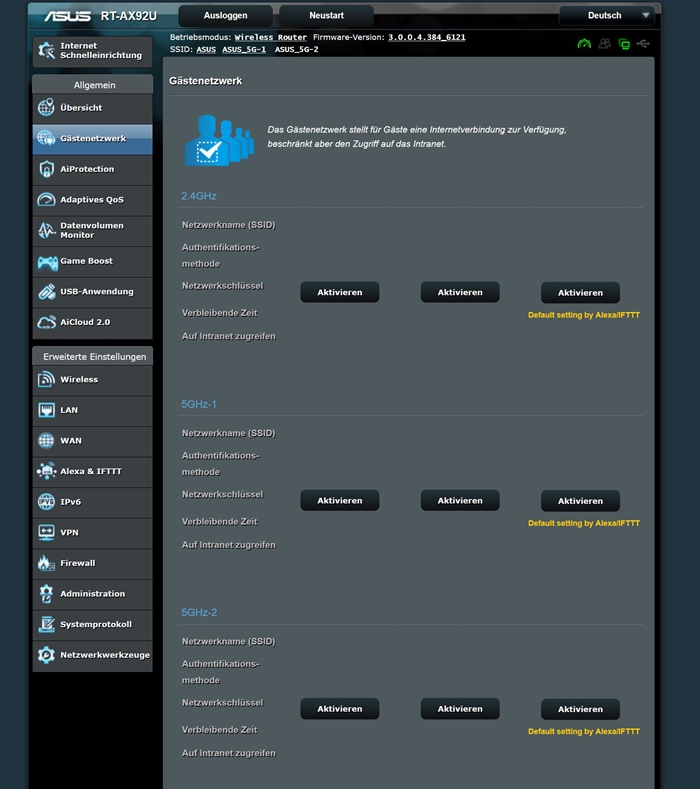700x789 pixels.
Task: Click the USB status icon in header
Action: [643, 44]
